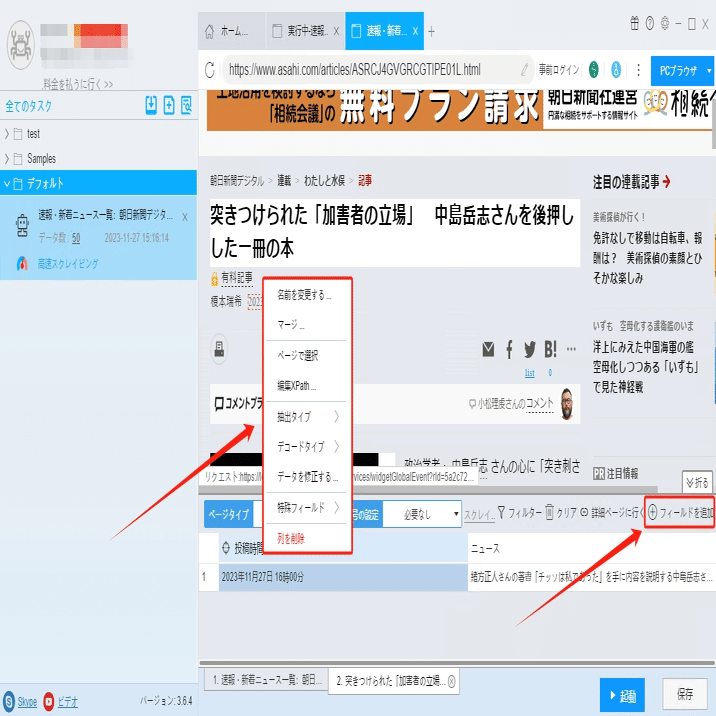Click the 注目の連載記事 heading link
The width and height of the screenshot is (716, 716).
631,182
